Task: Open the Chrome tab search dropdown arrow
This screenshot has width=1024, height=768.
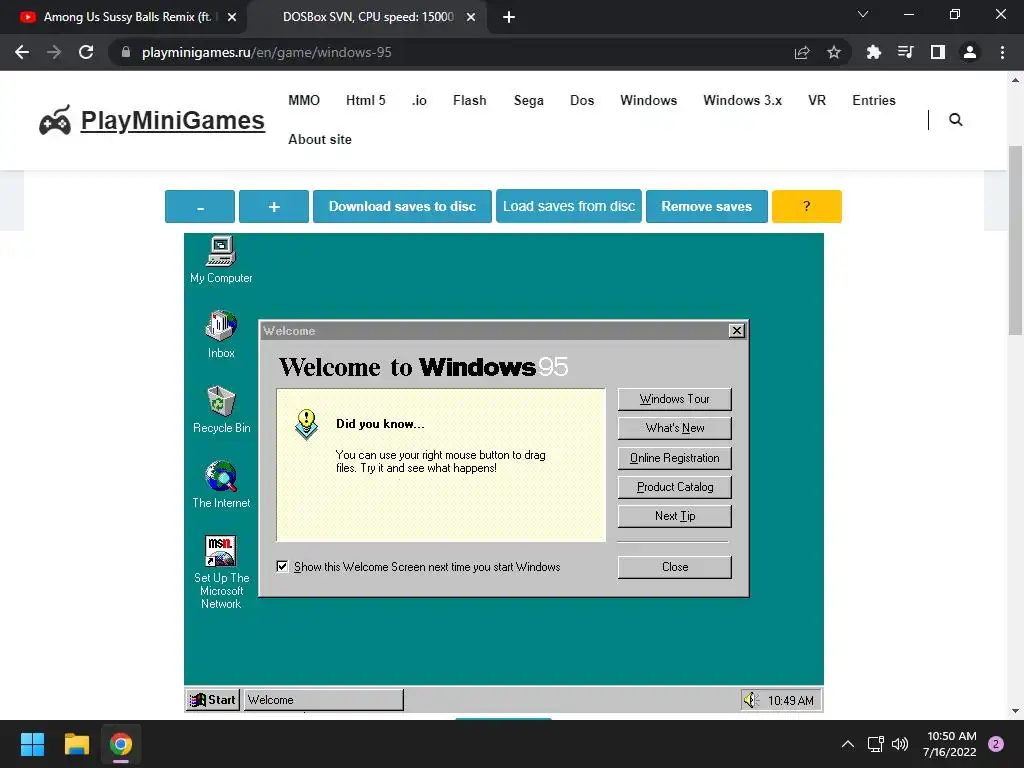Action: (863, 14)
